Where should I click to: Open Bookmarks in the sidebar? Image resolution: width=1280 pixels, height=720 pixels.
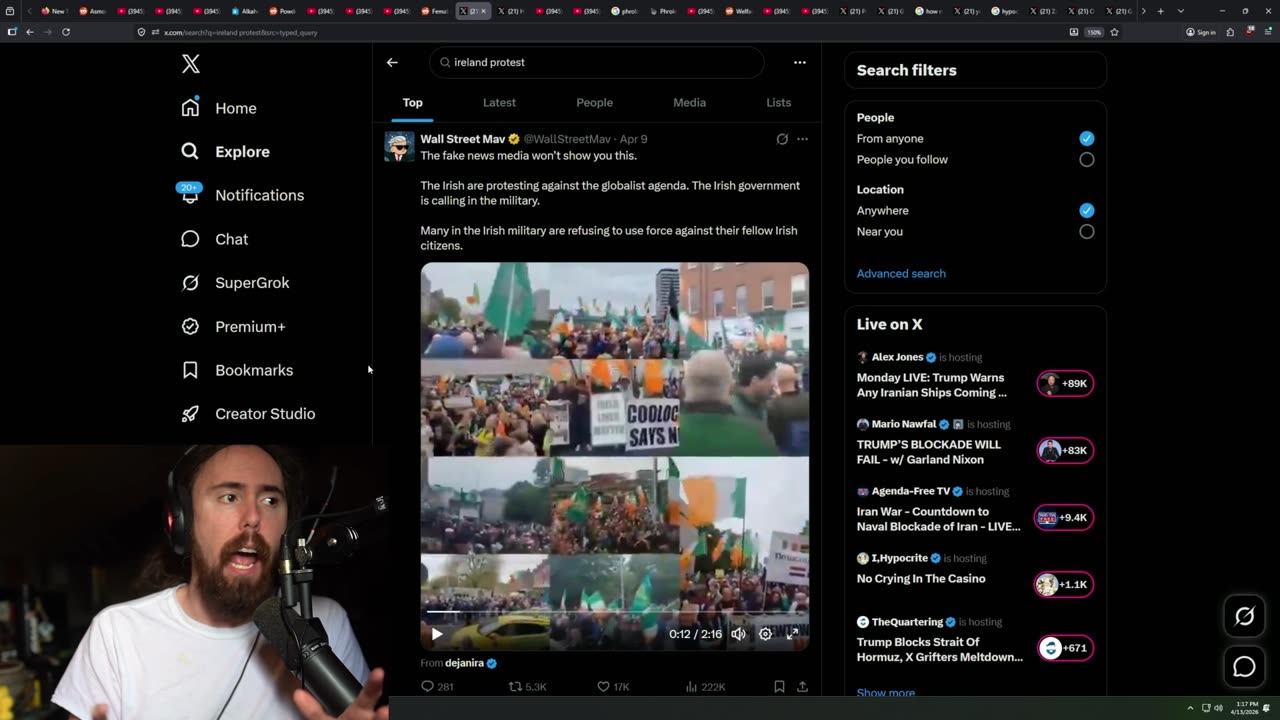pyautogui.click(x=237, y=370)
